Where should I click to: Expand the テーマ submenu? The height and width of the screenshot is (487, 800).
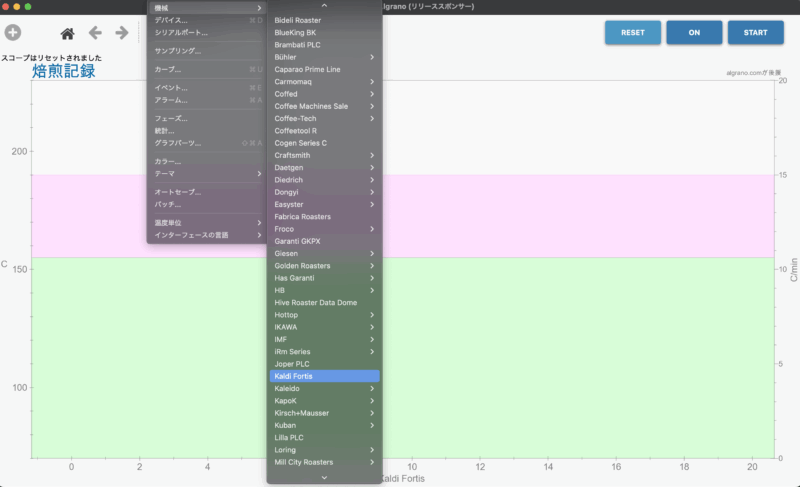[x=207, y=173]
